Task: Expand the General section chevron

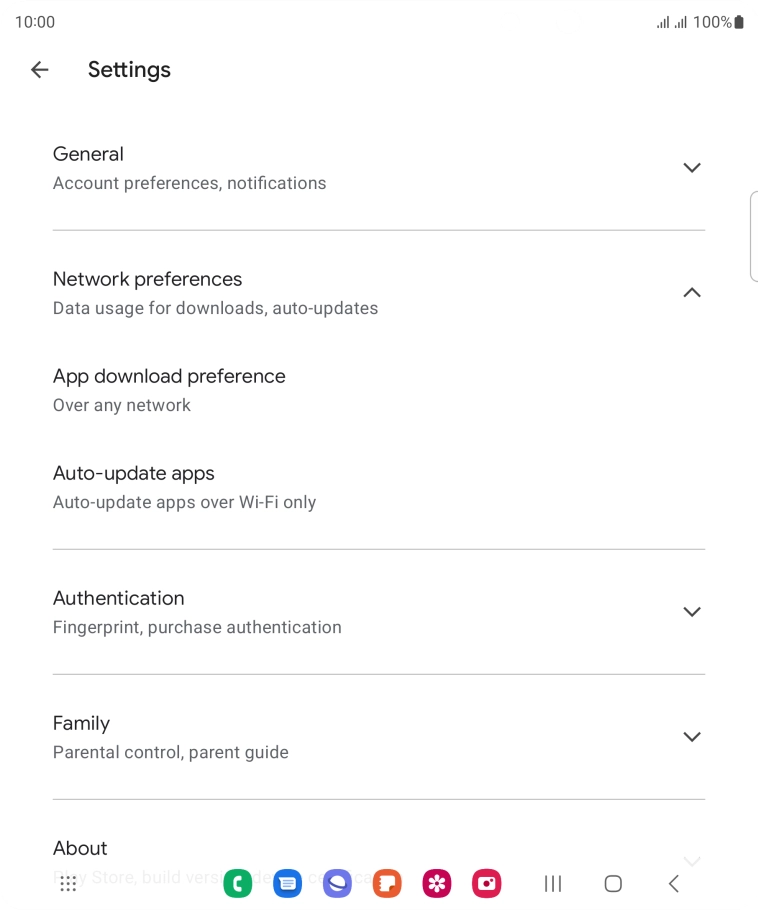Action: (691, 168)
